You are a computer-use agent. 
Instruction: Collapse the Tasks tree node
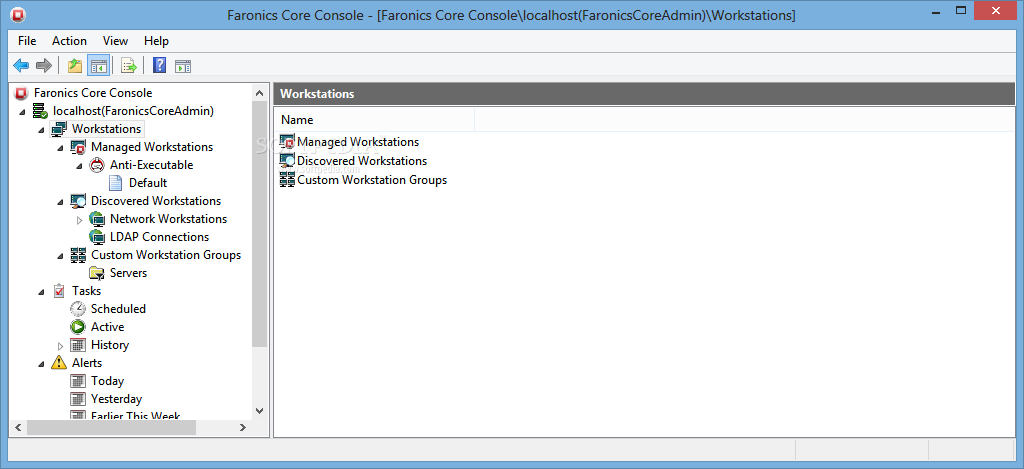coord(42,292)
